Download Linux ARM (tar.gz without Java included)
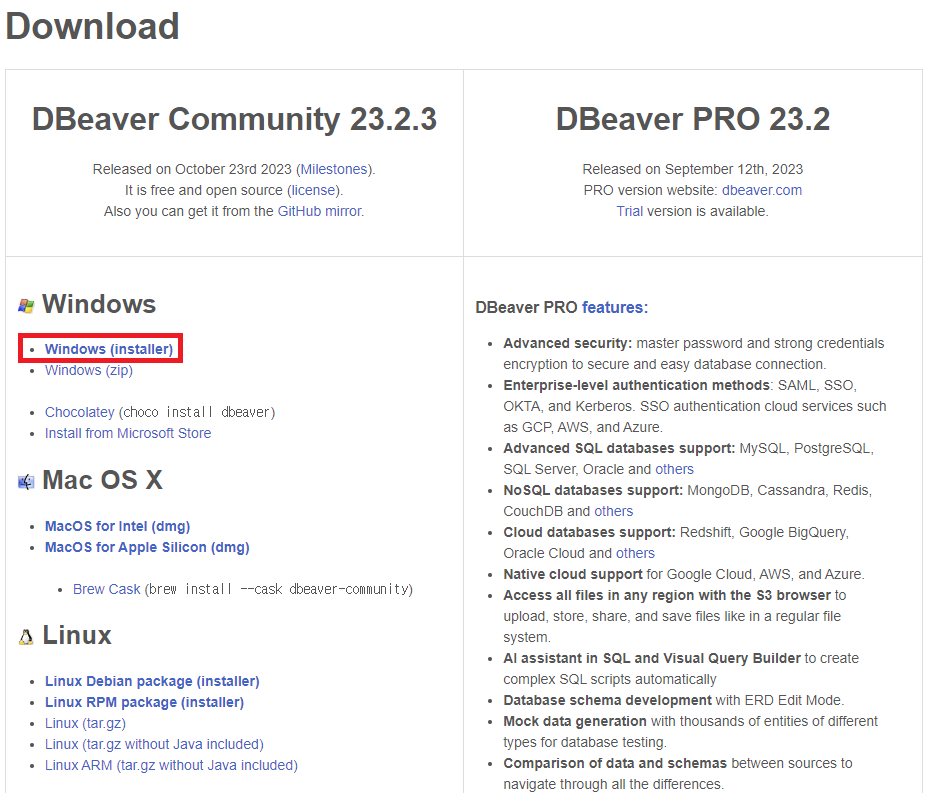 (x=172, y=766)
